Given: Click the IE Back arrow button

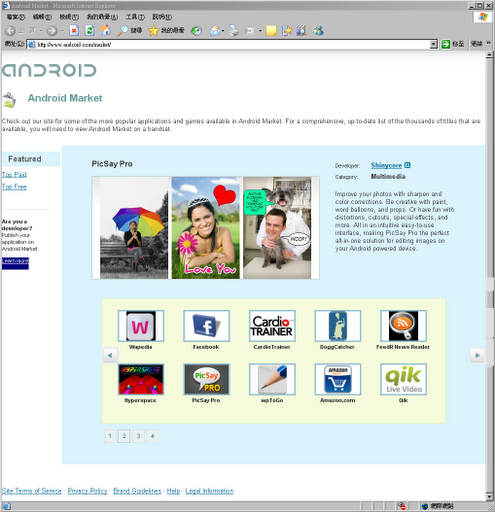Looking at the screenshot, I should 10,31.
